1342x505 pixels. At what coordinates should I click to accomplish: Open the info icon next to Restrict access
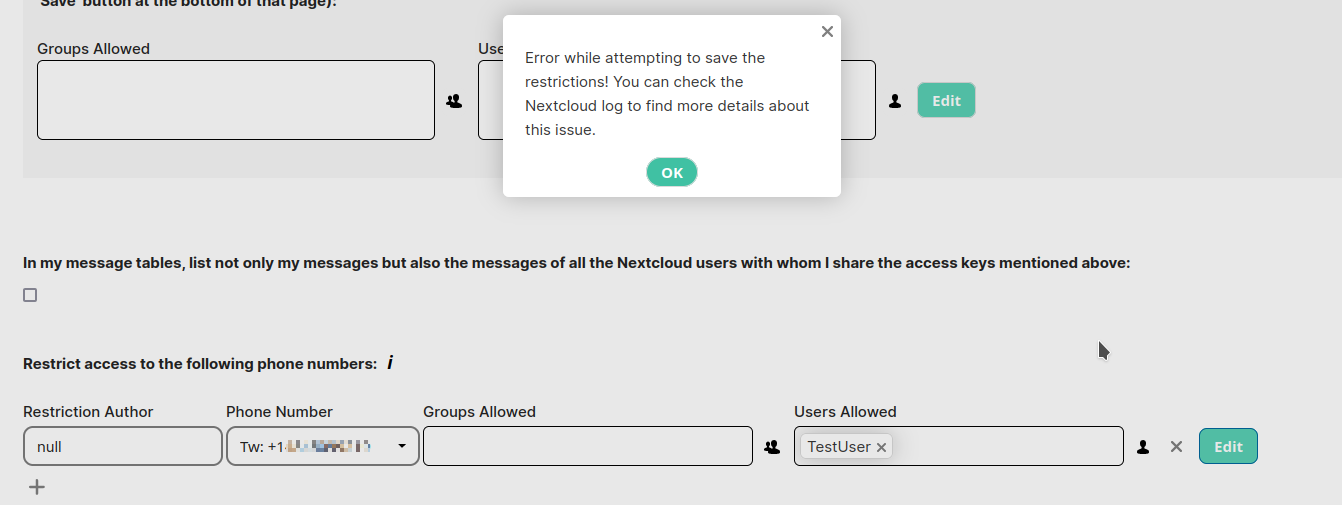390,363
